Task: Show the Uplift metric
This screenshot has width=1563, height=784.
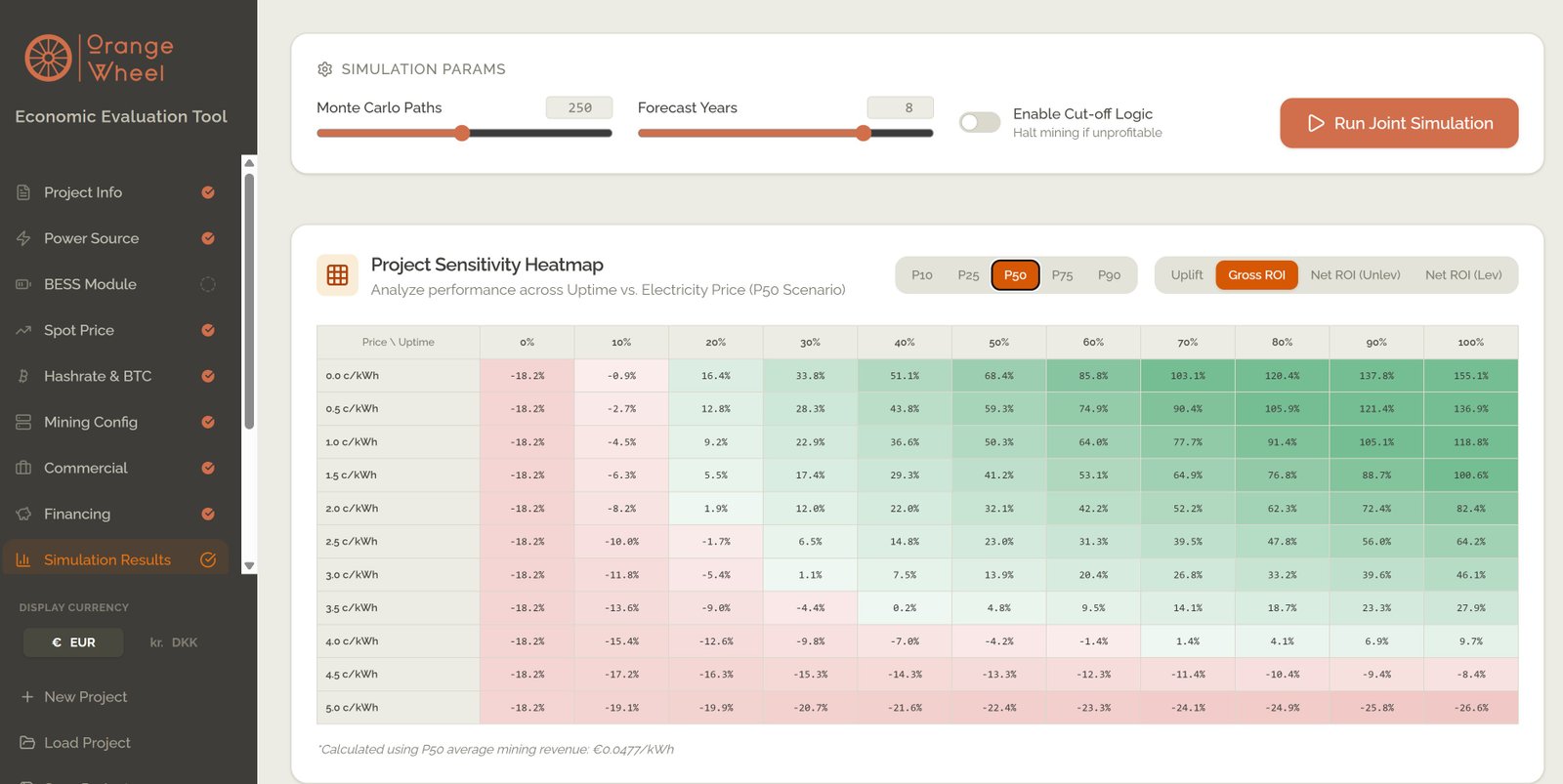Action: [1187, 275]
